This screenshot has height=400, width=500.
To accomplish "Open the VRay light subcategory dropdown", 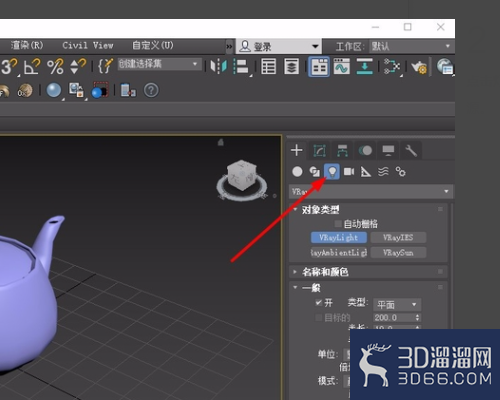I will (371, 192).
